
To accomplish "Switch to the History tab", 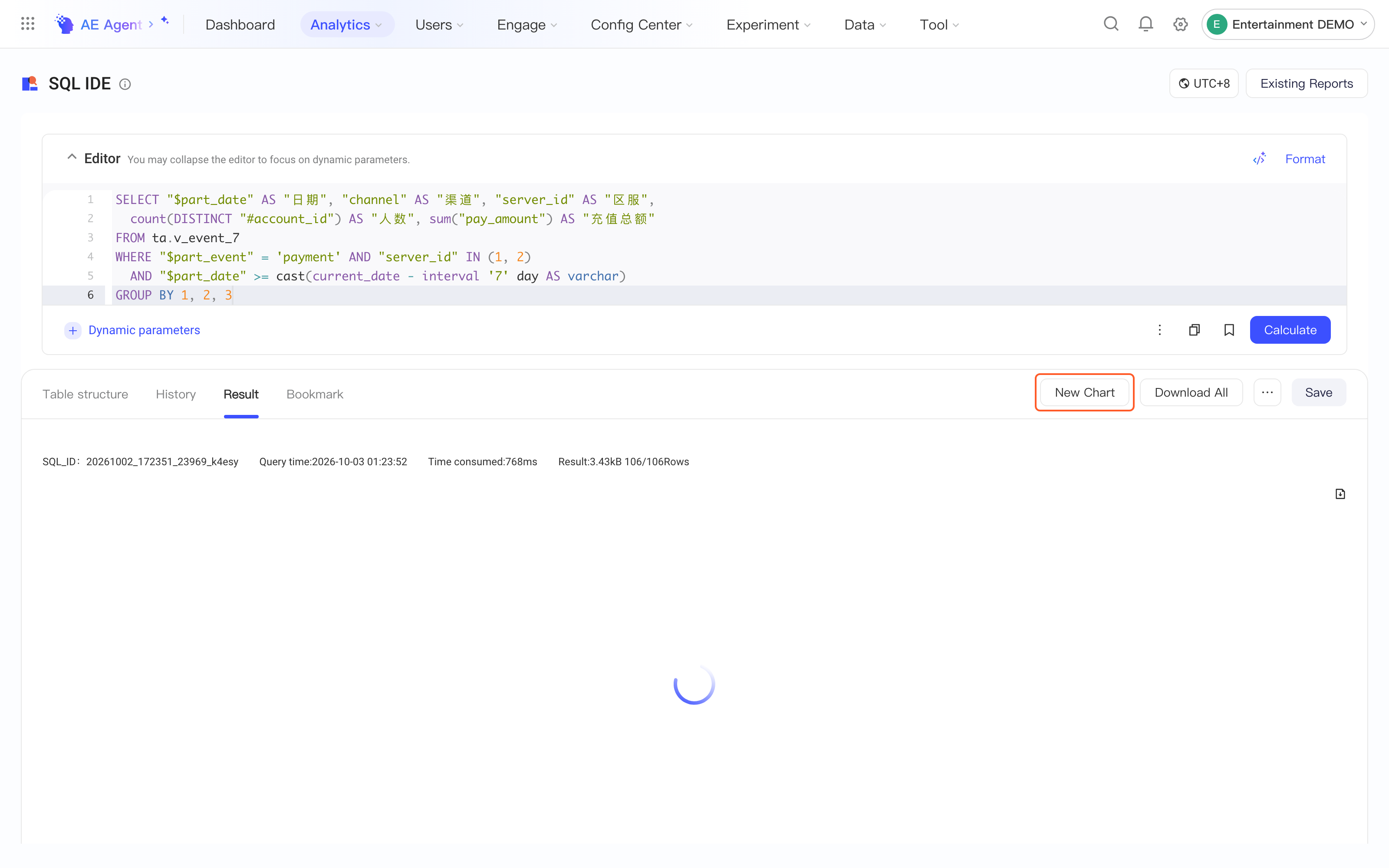I will (x=176, y=395).
